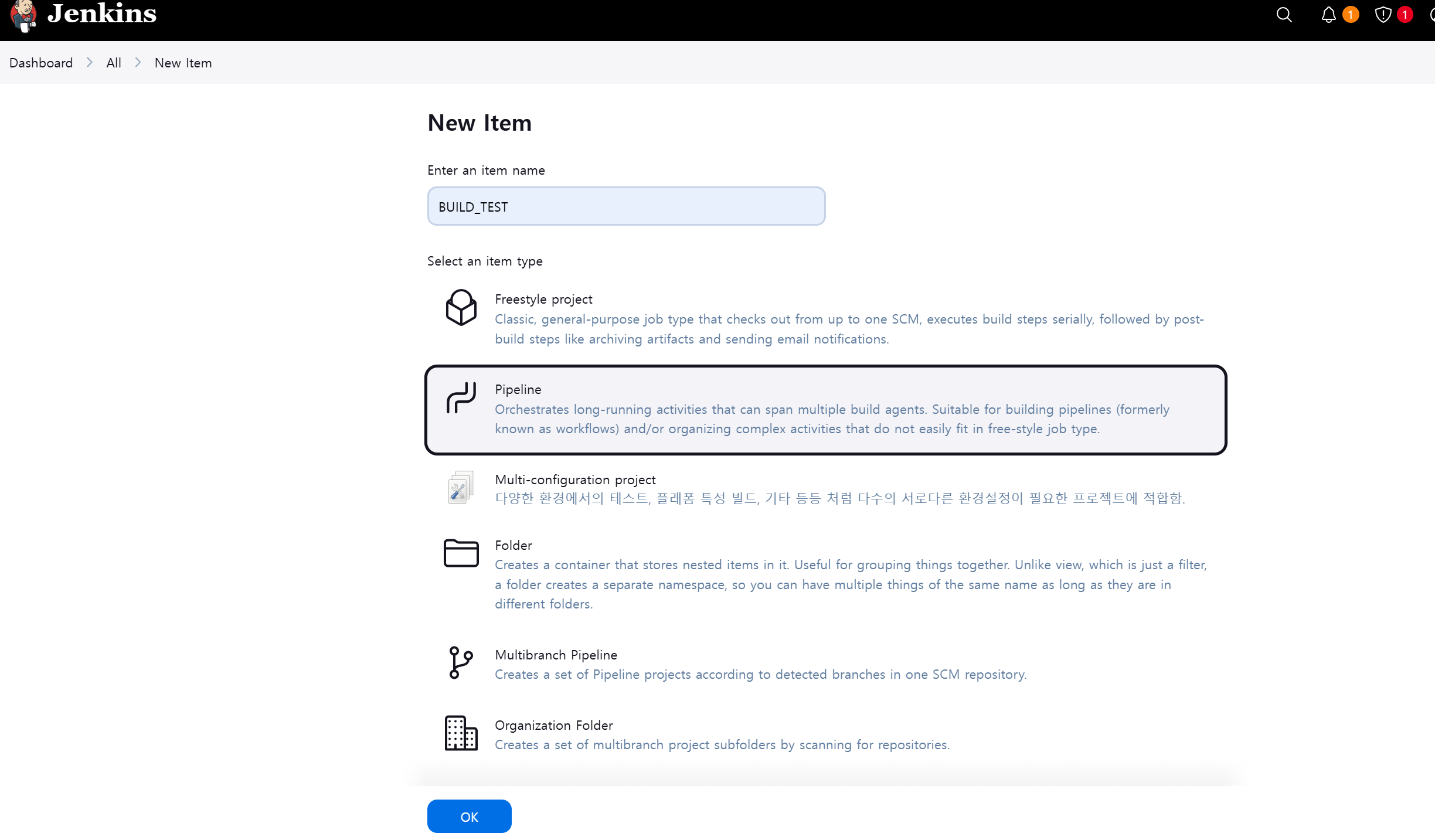Click the Multi-configuration project icon
The width and height of the screenshot is (1435, 840).
[x=461, y=488]
